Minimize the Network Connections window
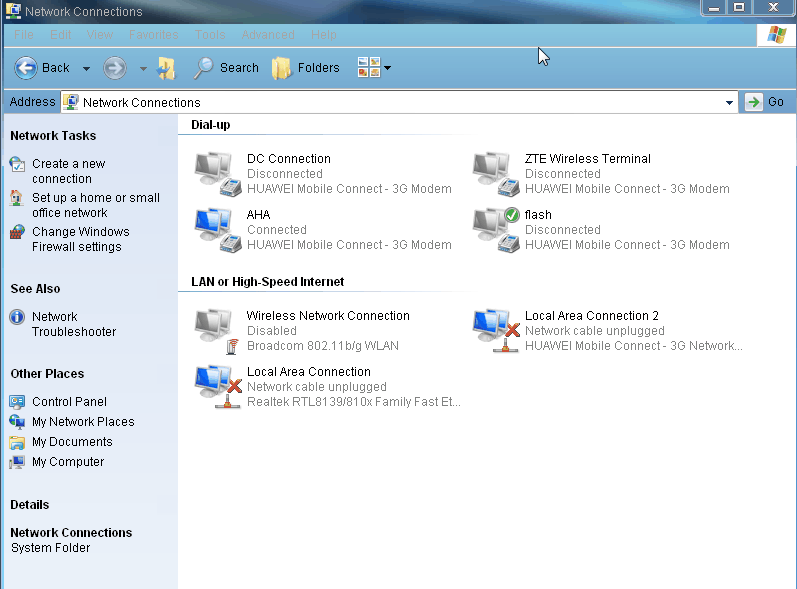The width and height of the screenshot is (797, 589). tap(714, 8)
